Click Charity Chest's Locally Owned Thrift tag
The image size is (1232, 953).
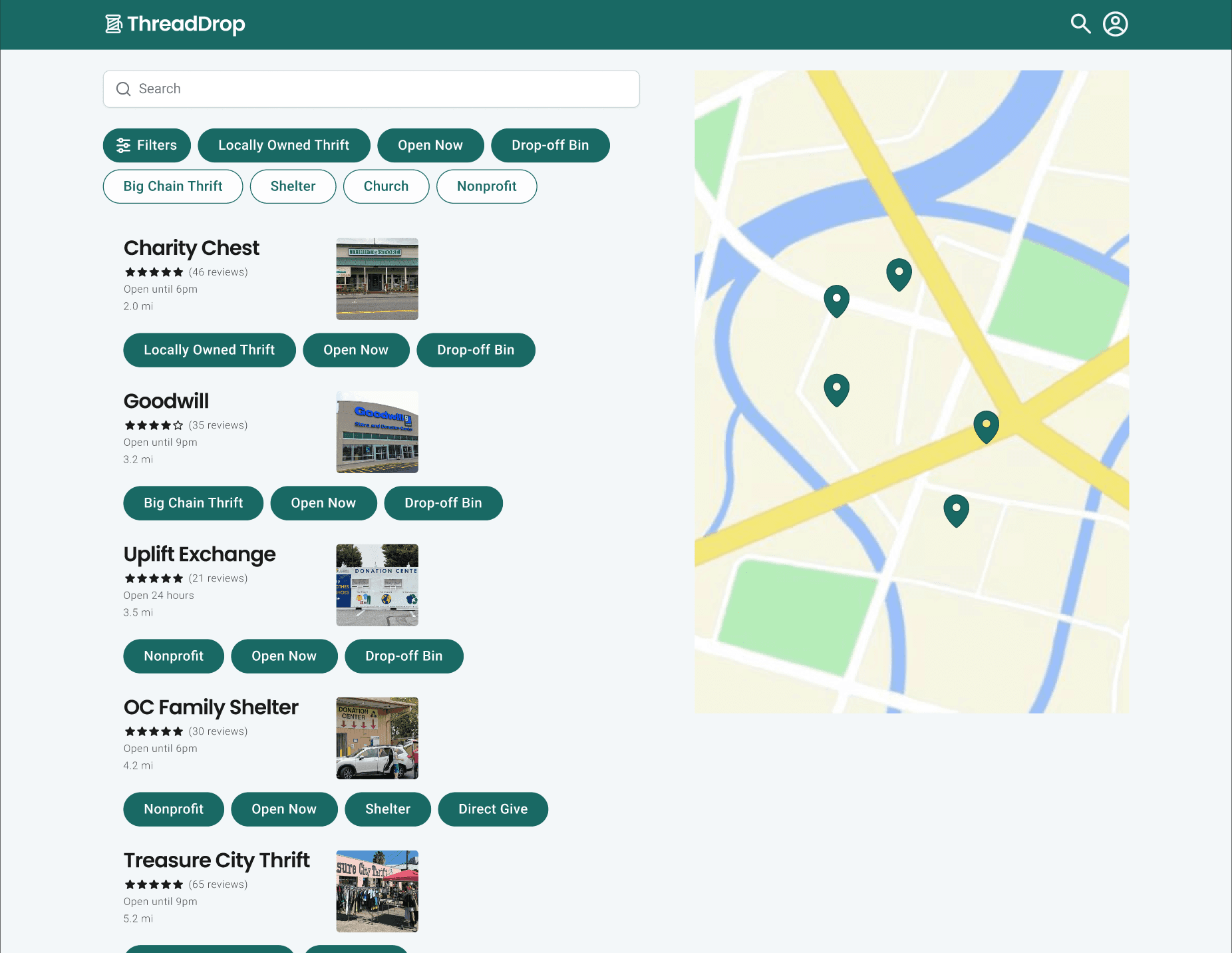pyautogui.click(x=210, y=350)
